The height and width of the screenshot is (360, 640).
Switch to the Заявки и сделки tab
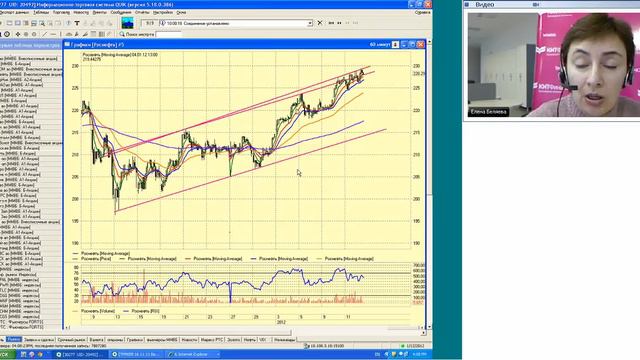point(39,340)
